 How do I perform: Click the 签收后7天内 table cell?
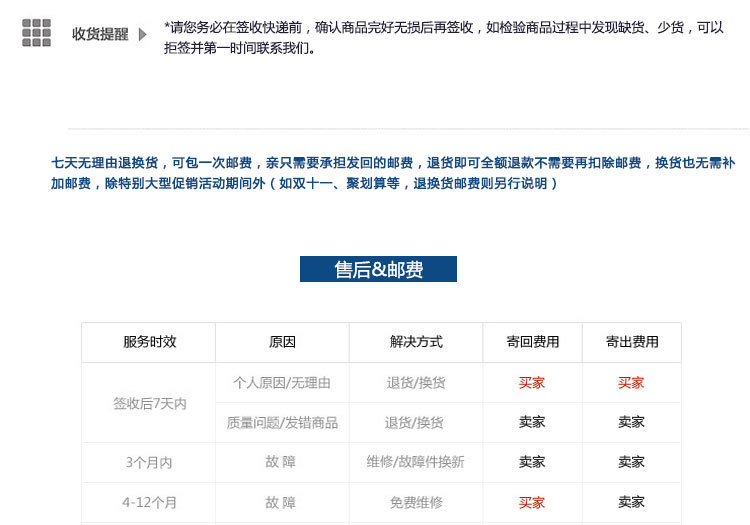[149, 403]
